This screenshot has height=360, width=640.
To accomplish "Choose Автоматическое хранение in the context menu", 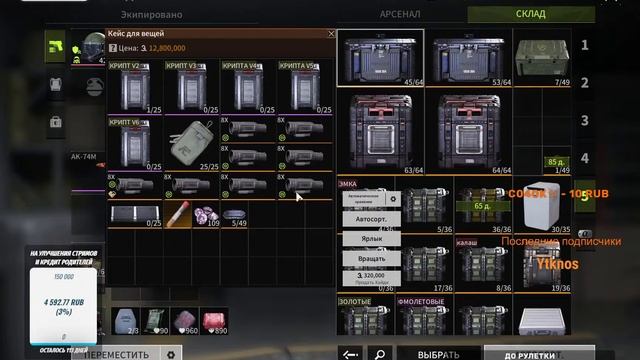I will (x=364, y=199).
